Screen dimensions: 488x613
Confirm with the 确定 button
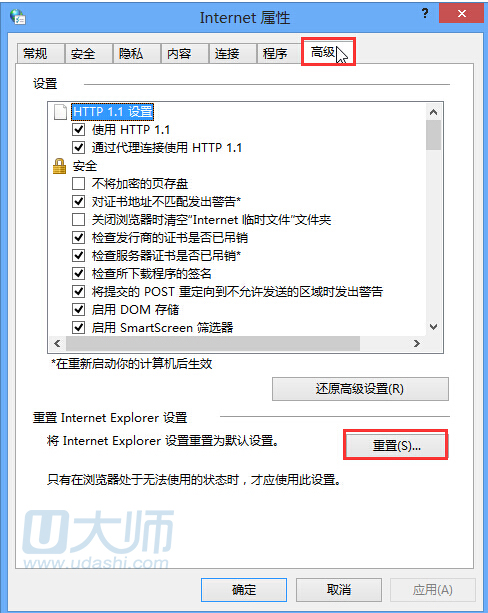(x=244, y=590)
